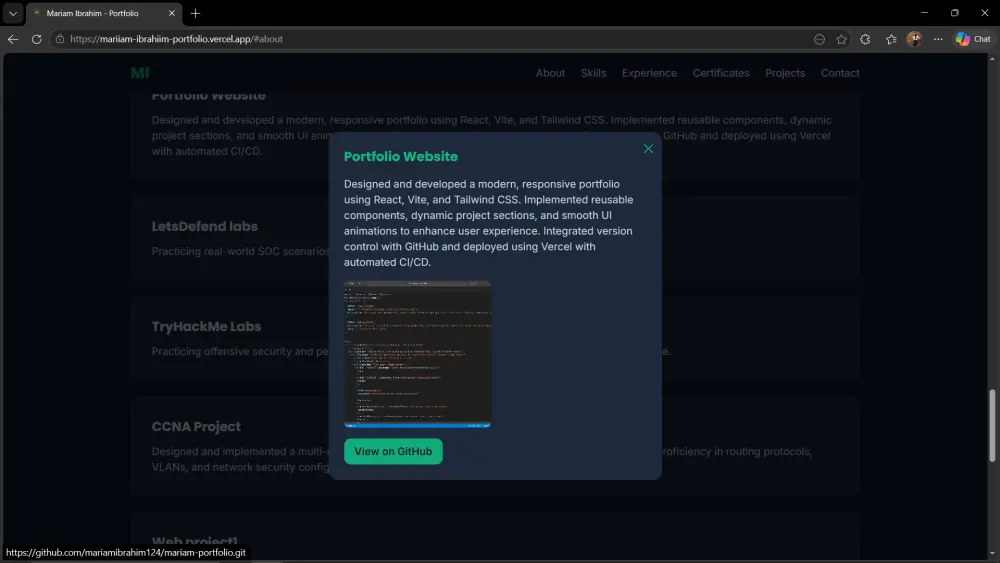
Task: Go back with browser back arrow
Action: coord(13,39)
